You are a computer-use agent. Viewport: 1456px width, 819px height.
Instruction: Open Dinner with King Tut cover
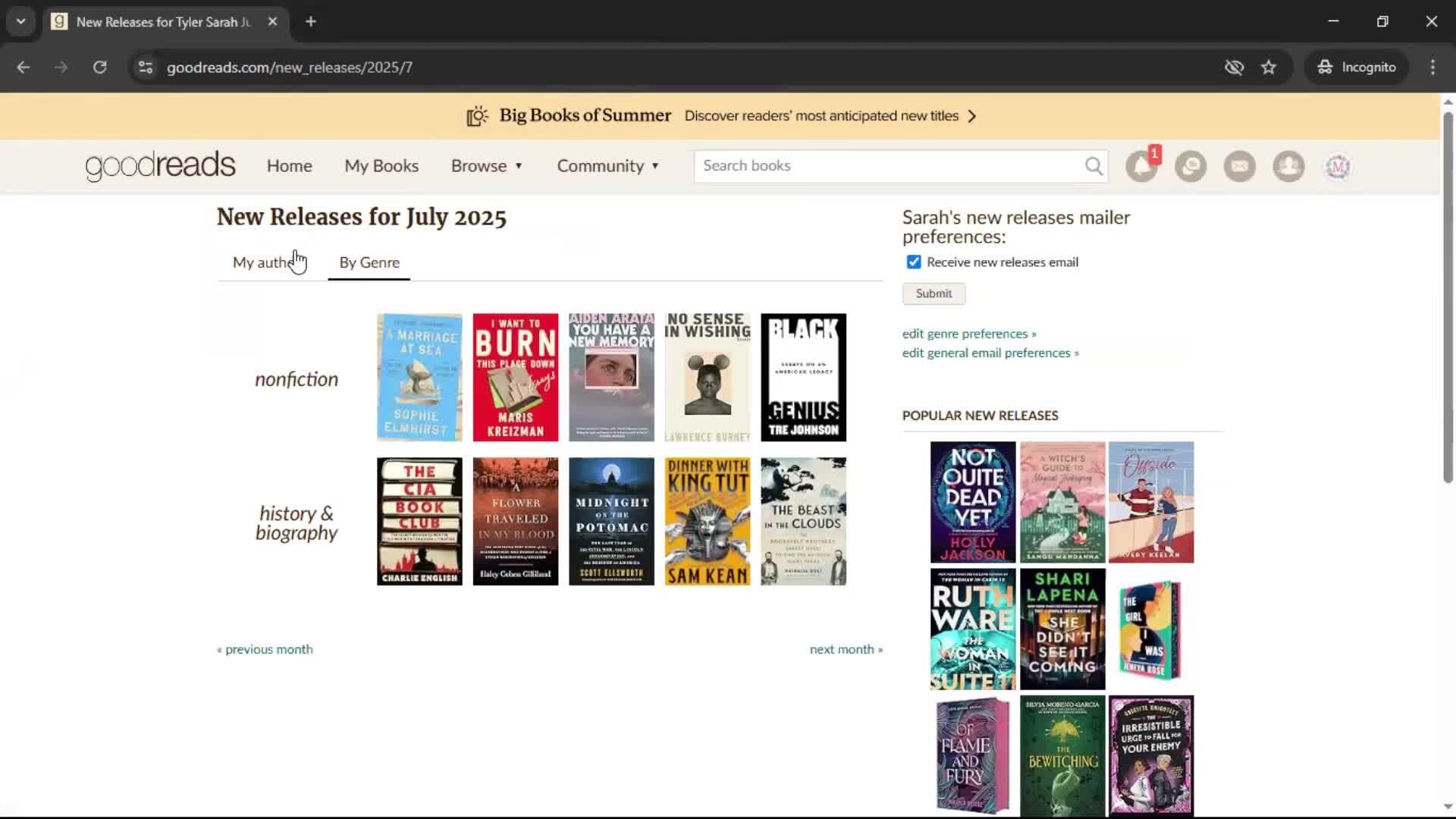click(x=708, y=522)
